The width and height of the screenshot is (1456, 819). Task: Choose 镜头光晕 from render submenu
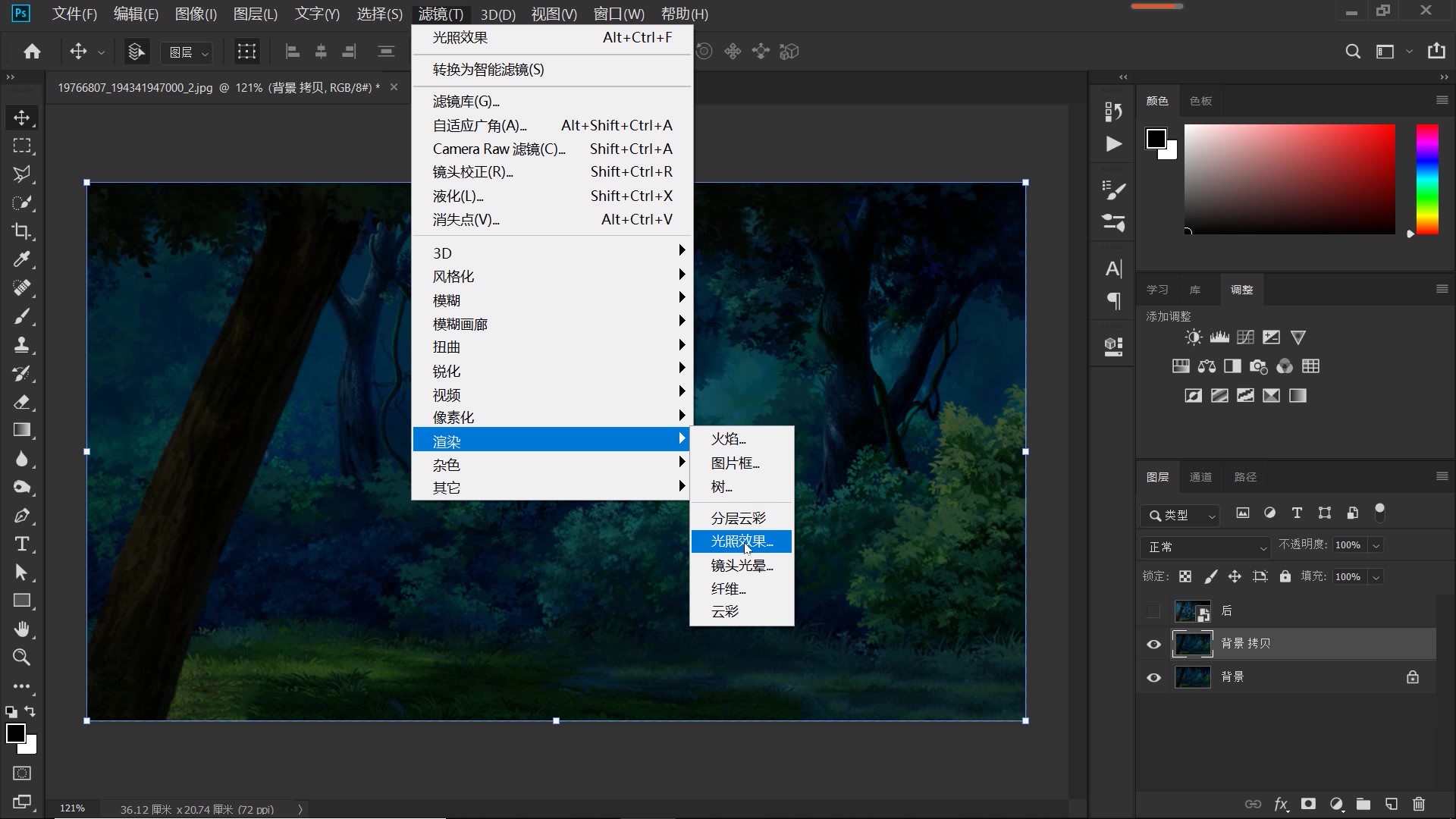[741, 566]
